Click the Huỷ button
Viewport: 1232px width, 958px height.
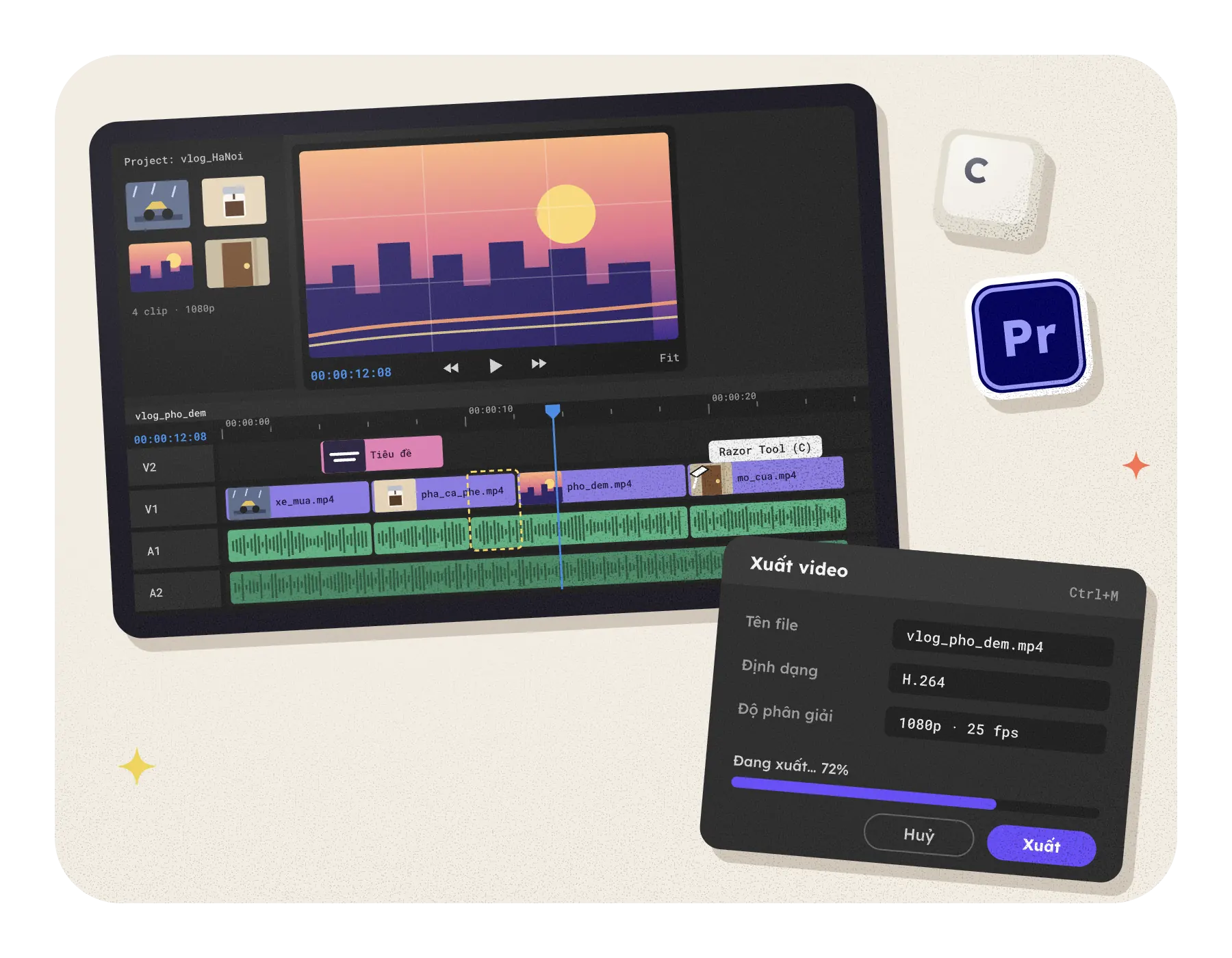(x=919, y=835)
